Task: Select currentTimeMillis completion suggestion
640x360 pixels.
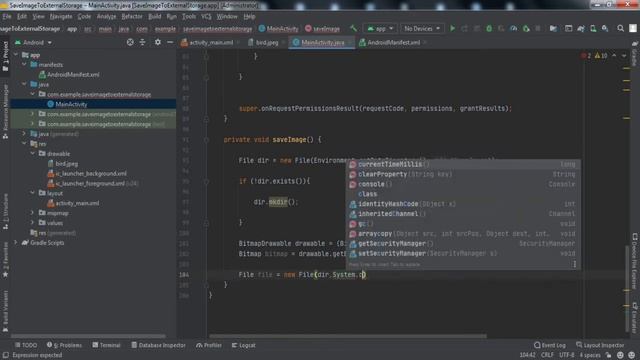Action: click(463, 164)
